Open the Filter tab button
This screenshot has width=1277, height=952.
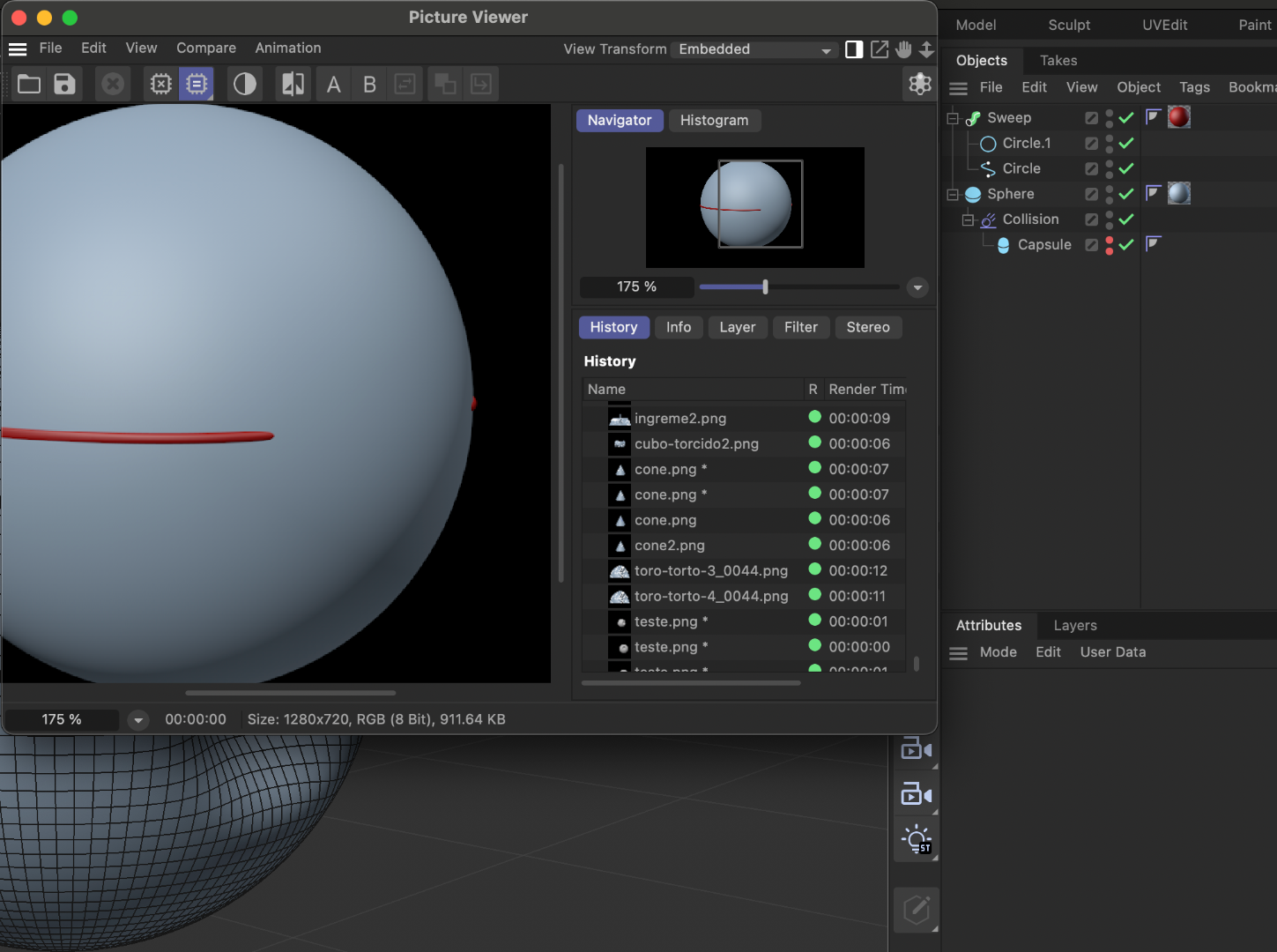tap(801, 327)
